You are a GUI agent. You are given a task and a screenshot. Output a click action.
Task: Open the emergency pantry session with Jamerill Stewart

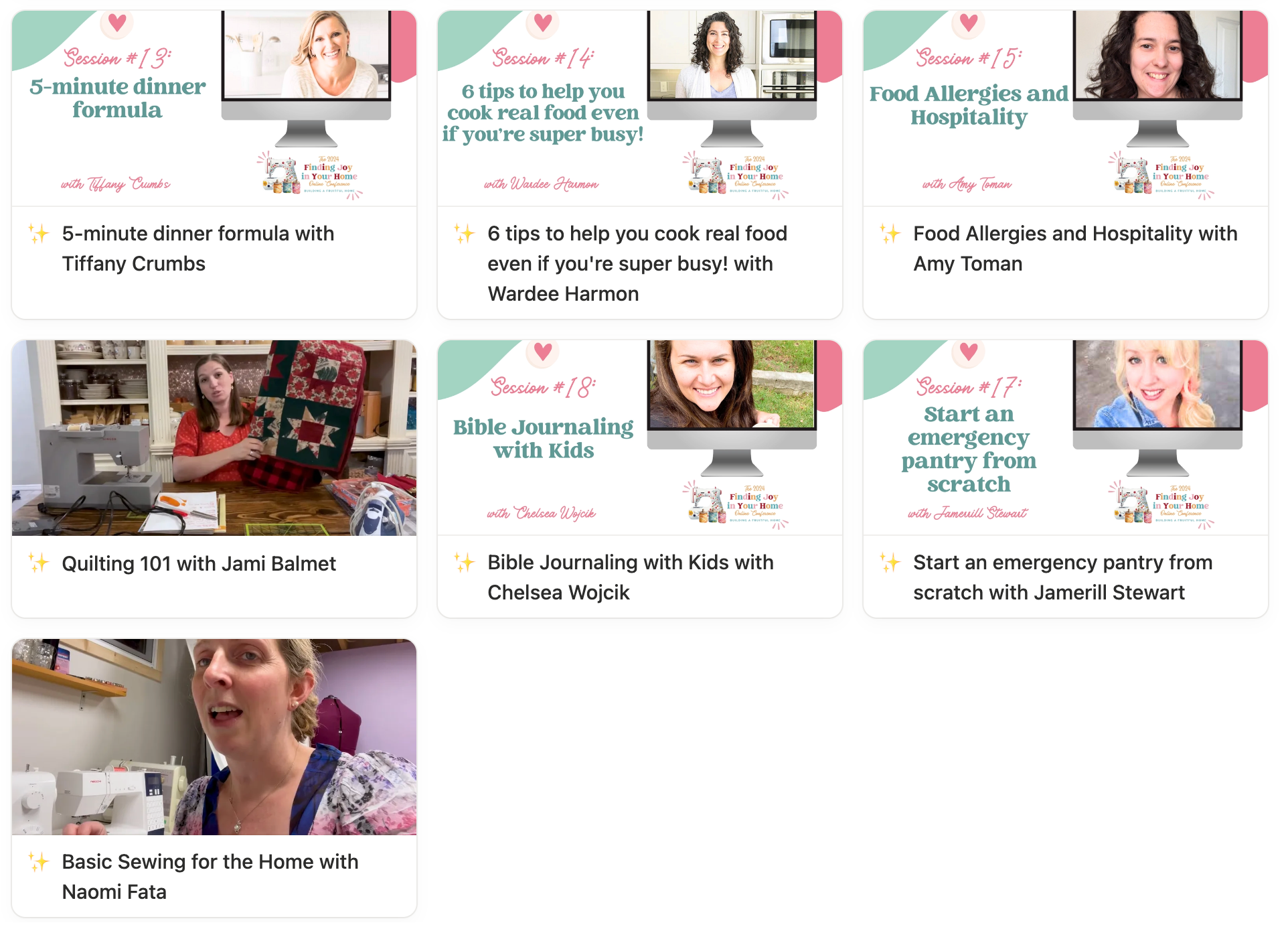pos(1063,577)
